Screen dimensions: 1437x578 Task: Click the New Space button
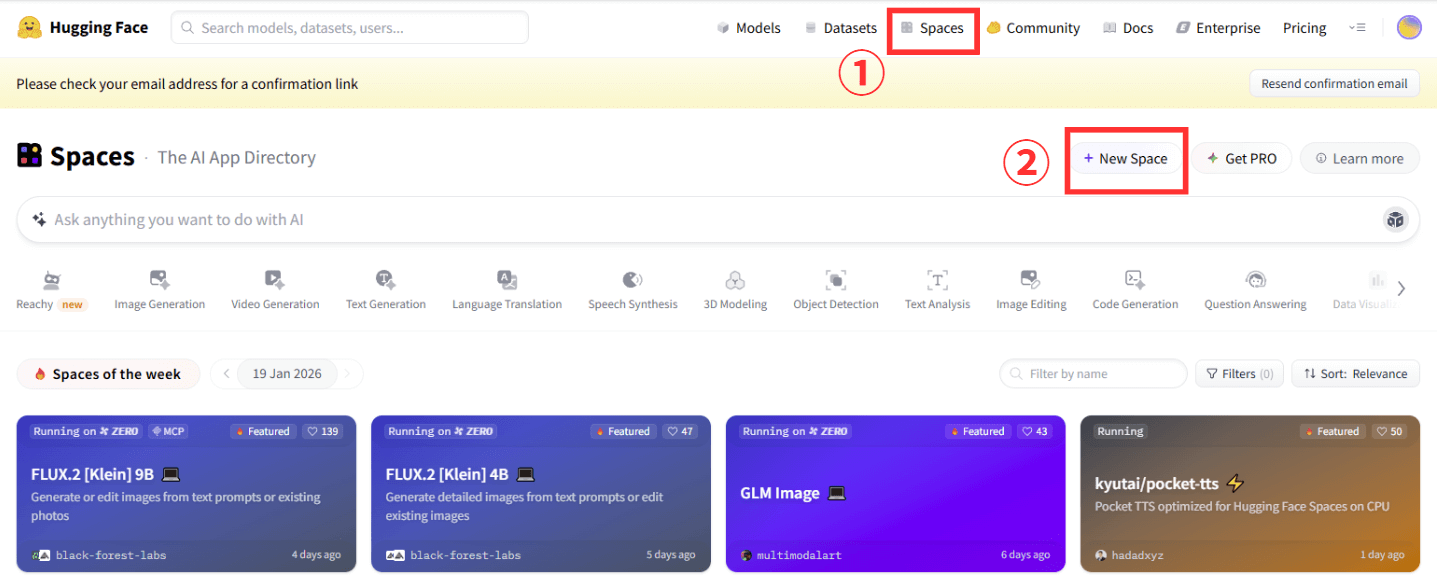(x=1125, y=159)
